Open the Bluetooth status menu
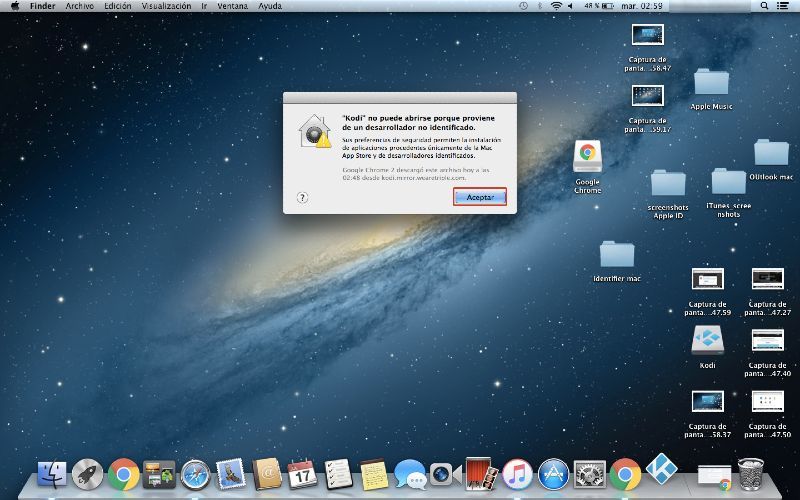Image resolution: width=800 pixels, height=500 pixels. pyautogui.click(x=540, y=6)
